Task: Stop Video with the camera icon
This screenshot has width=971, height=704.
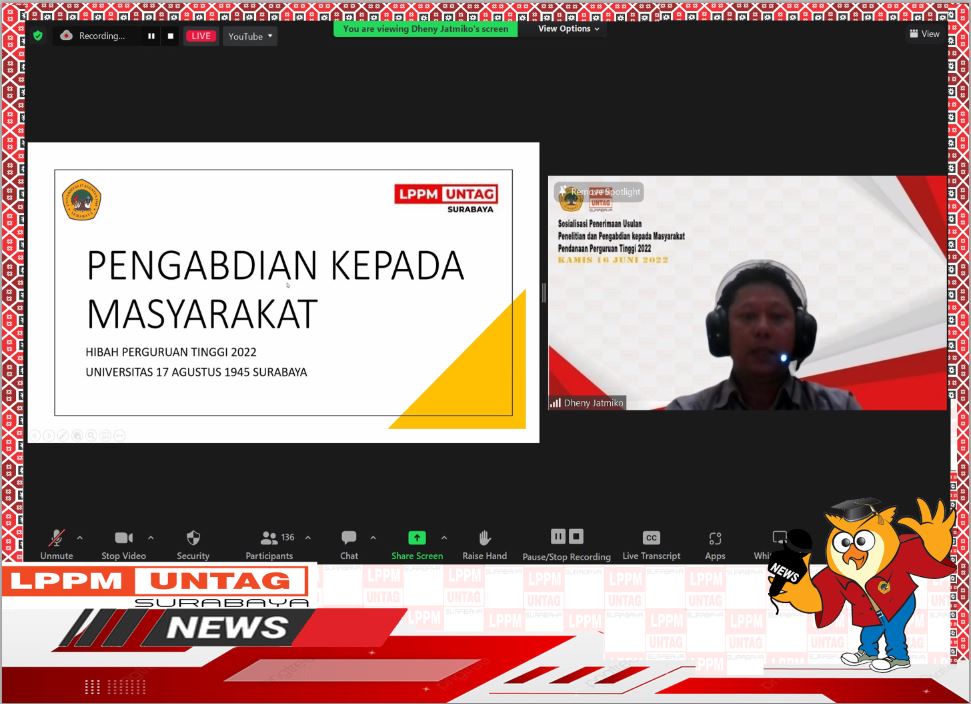Action: click(124, 544)
